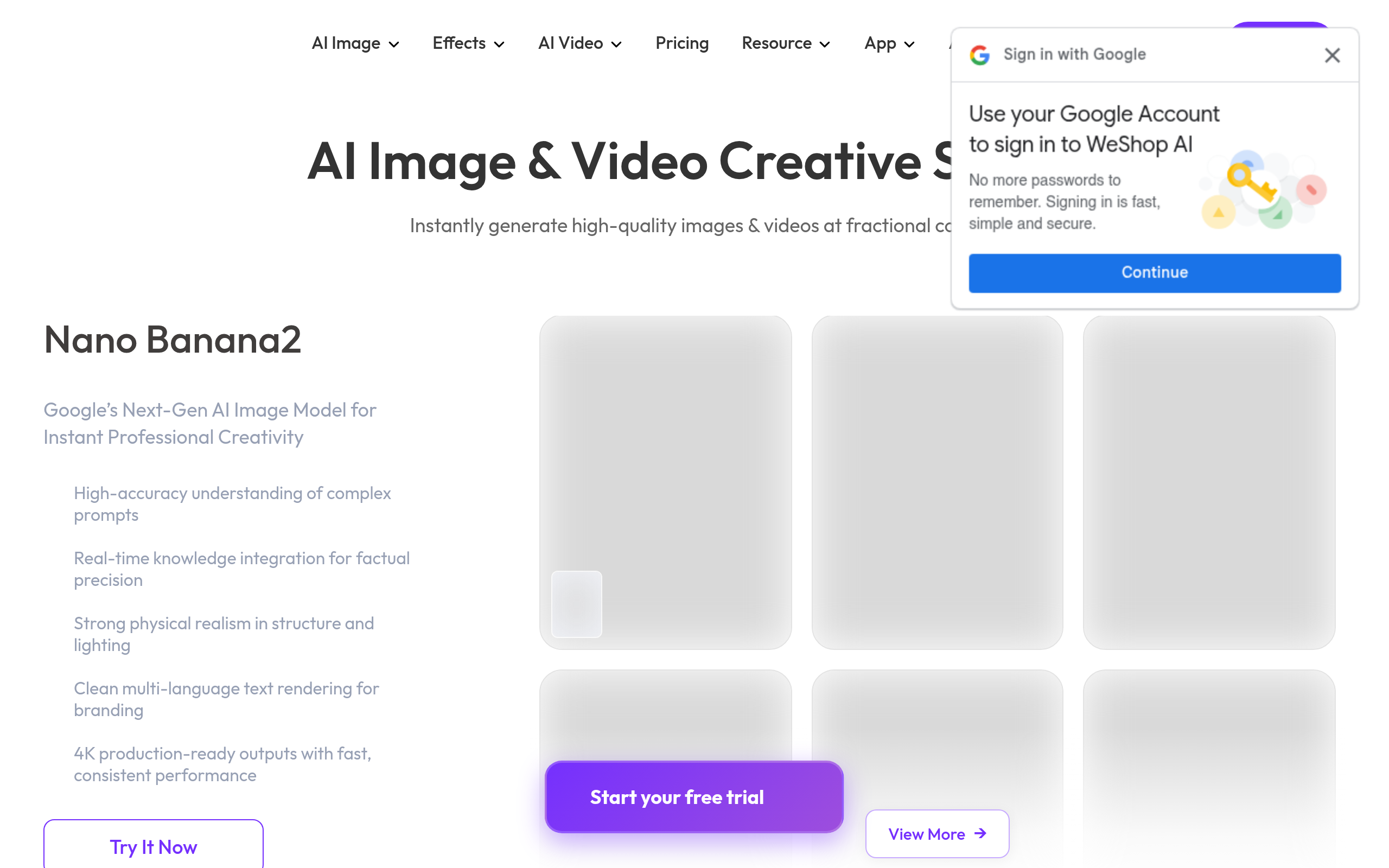
Task: Click the "Nano Banana2" heading
Action: pos(172,340)
